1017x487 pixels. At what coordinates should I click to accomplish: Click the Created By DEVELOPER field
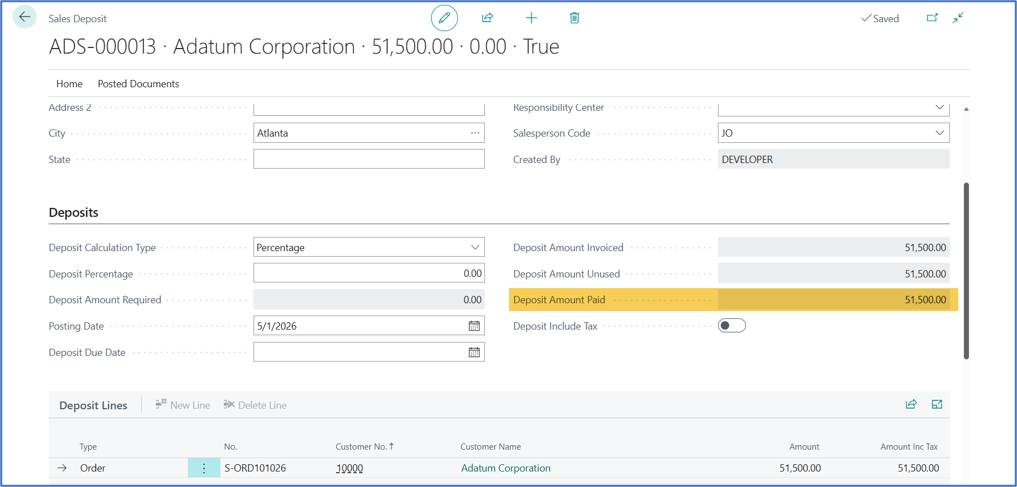point(833,160)
